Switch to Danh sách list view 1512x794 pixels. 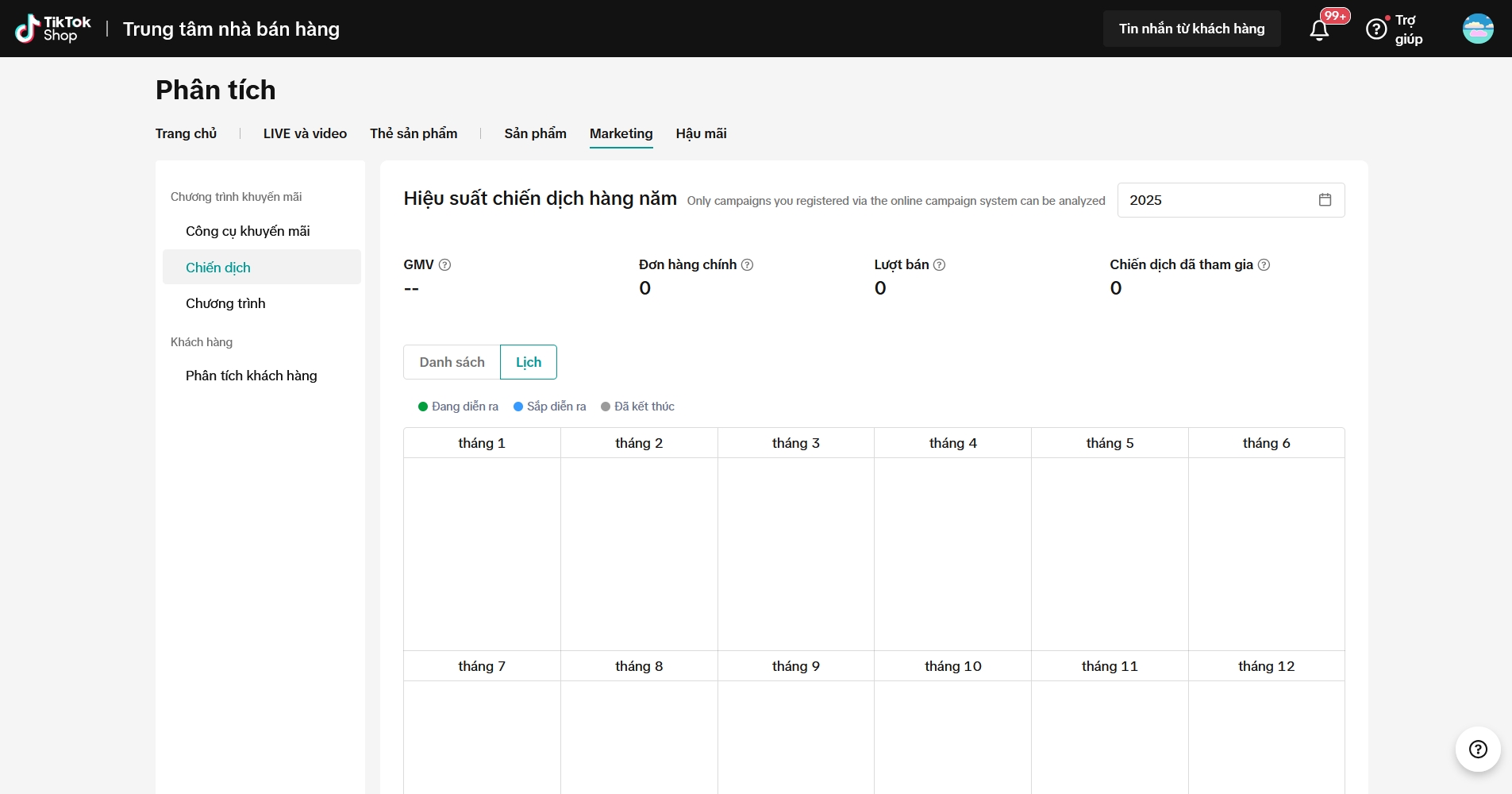452,362
